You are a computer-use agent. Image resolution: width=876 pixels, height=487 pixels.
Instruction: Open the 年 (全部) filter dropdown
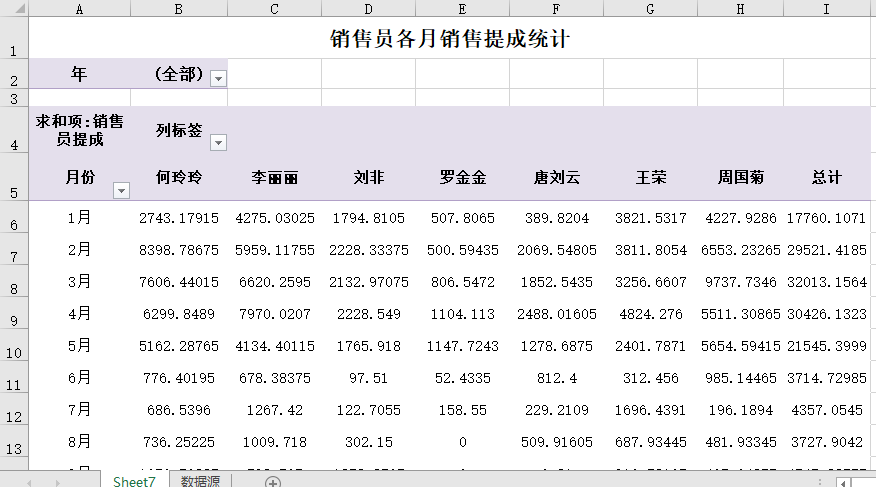coord(218,78)
